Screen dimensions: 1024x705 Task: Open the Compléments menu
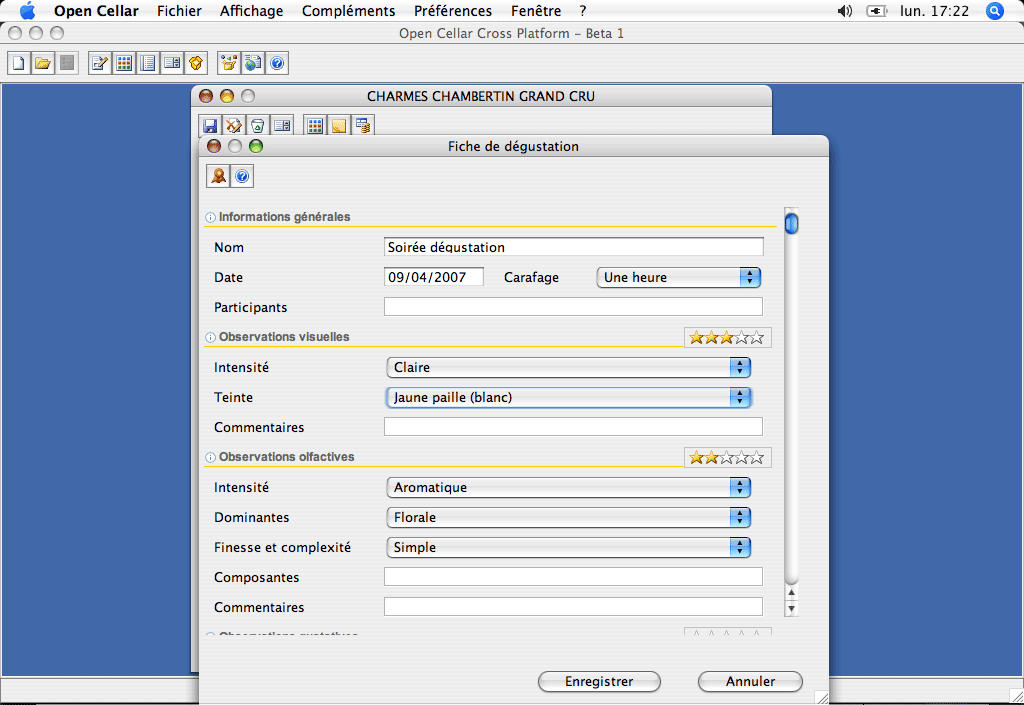[349, 11]
